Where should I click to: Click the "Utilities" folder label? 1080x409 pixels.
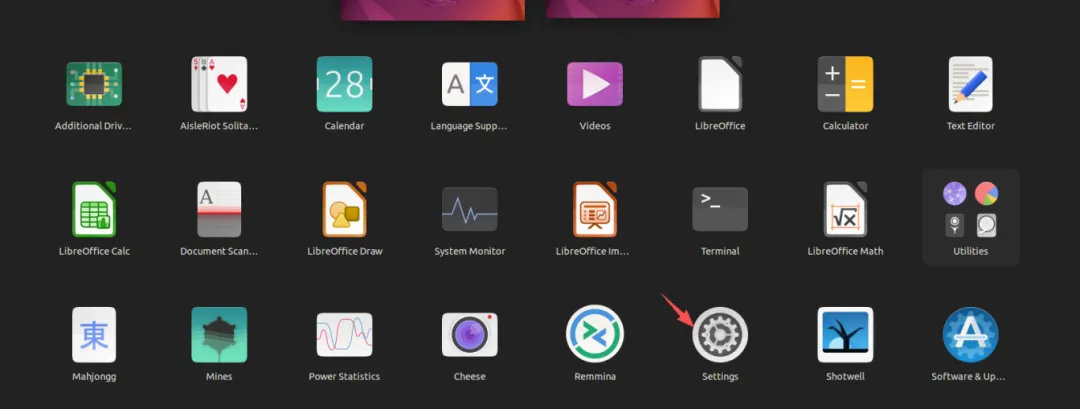pos(970,251)
